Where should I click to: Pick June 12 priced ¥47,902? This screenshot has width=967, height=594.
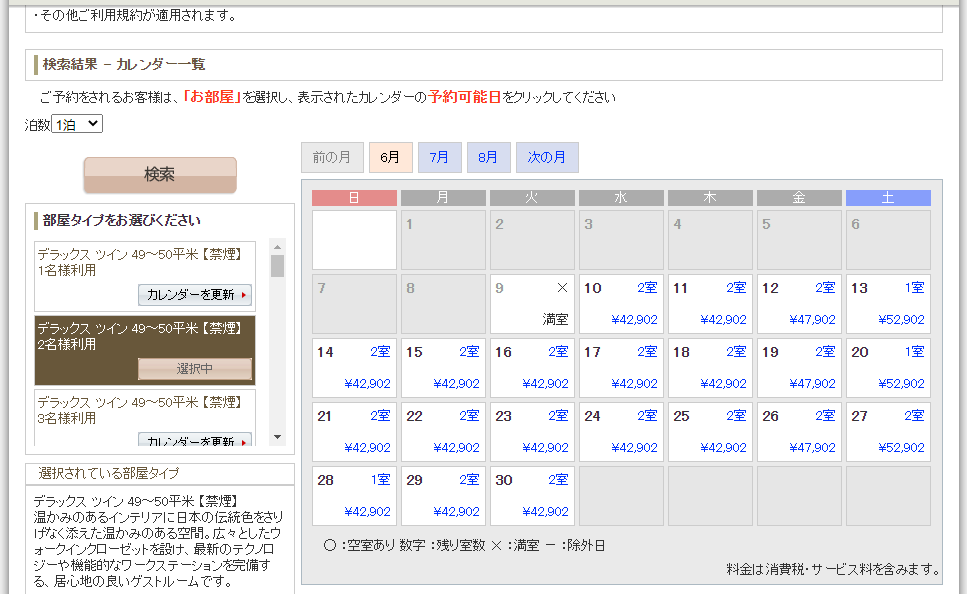[799, 304]
